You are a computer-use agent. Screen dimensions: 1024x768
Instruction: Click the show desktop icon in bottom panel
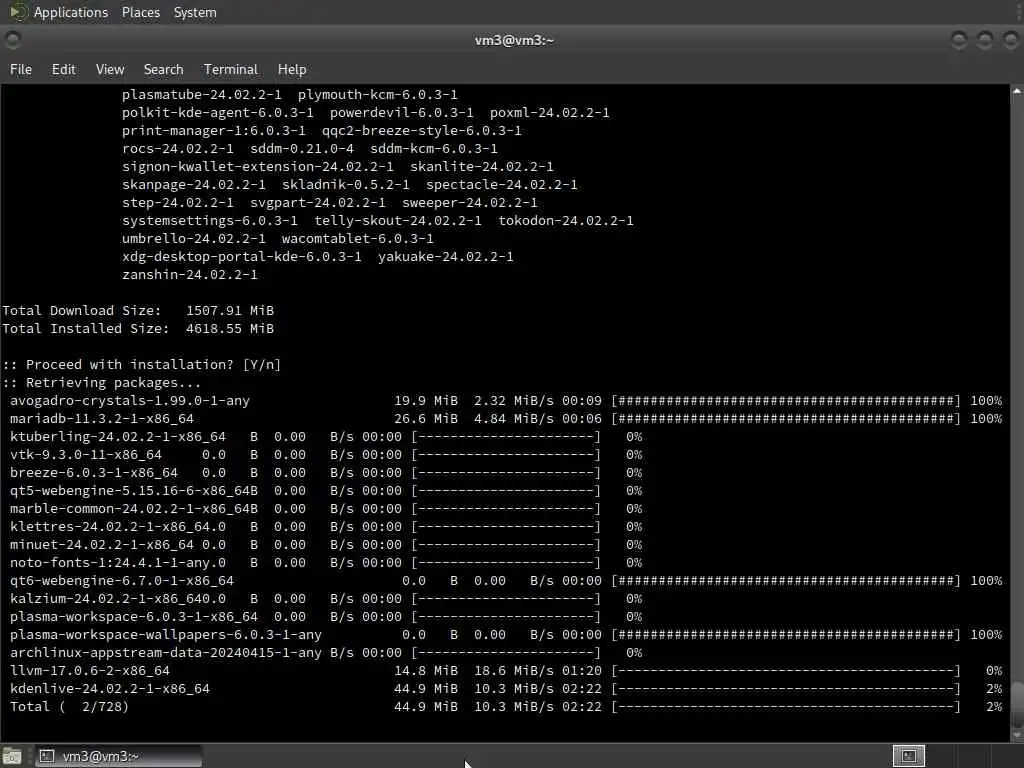coord(12,756)
